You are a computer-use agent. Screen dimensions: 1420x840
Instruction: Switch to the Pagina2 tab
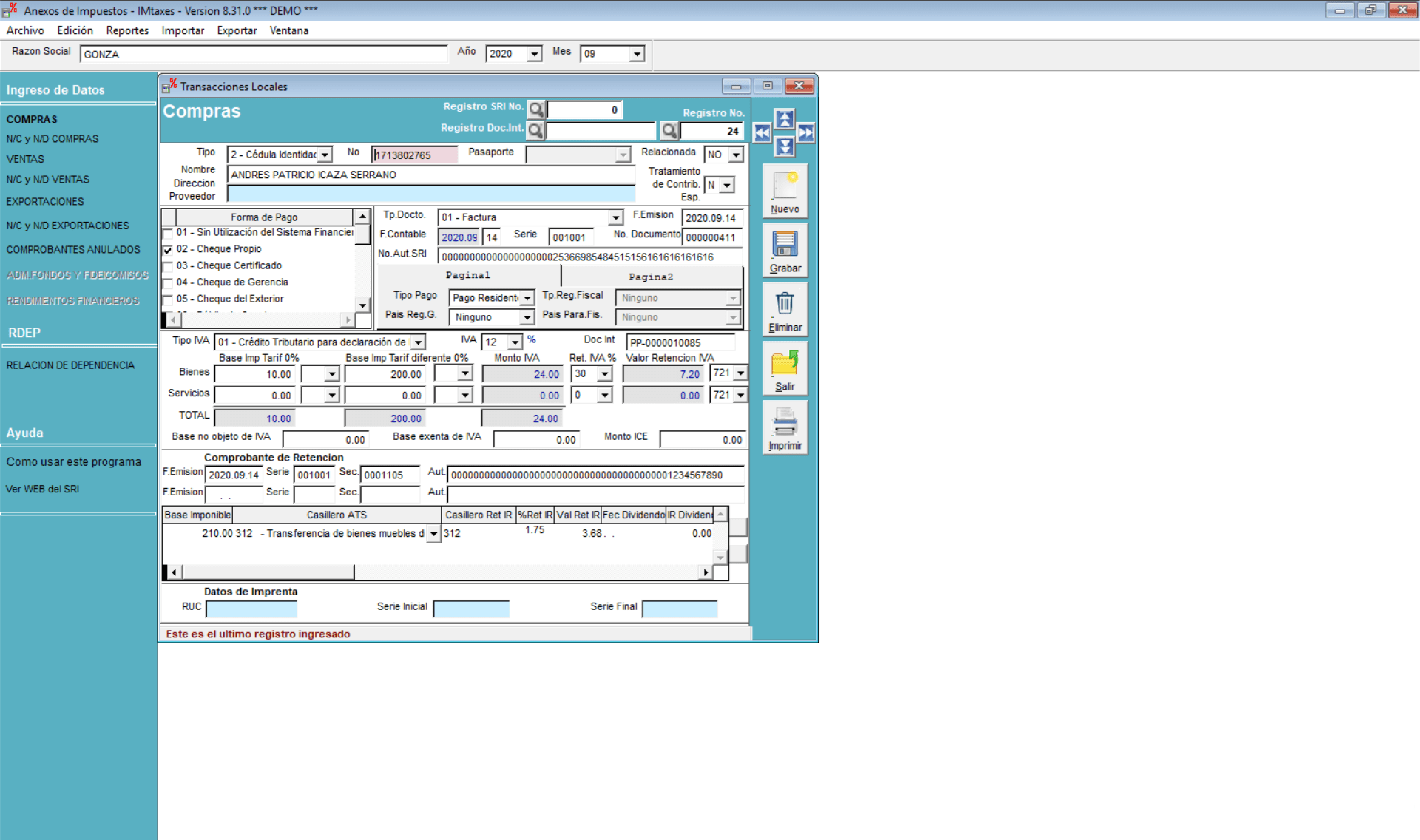coord(651,277)
